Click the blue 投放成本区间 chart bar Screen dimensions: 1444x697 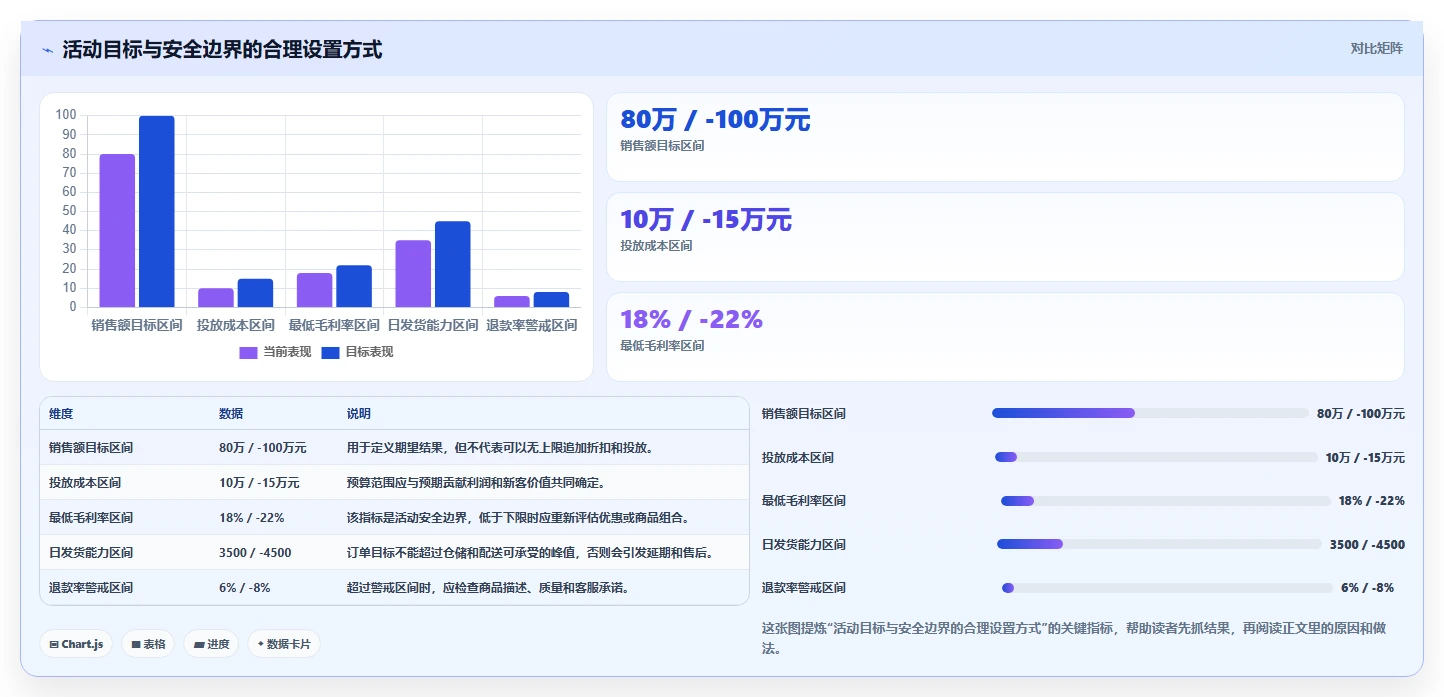pos(255,293)
